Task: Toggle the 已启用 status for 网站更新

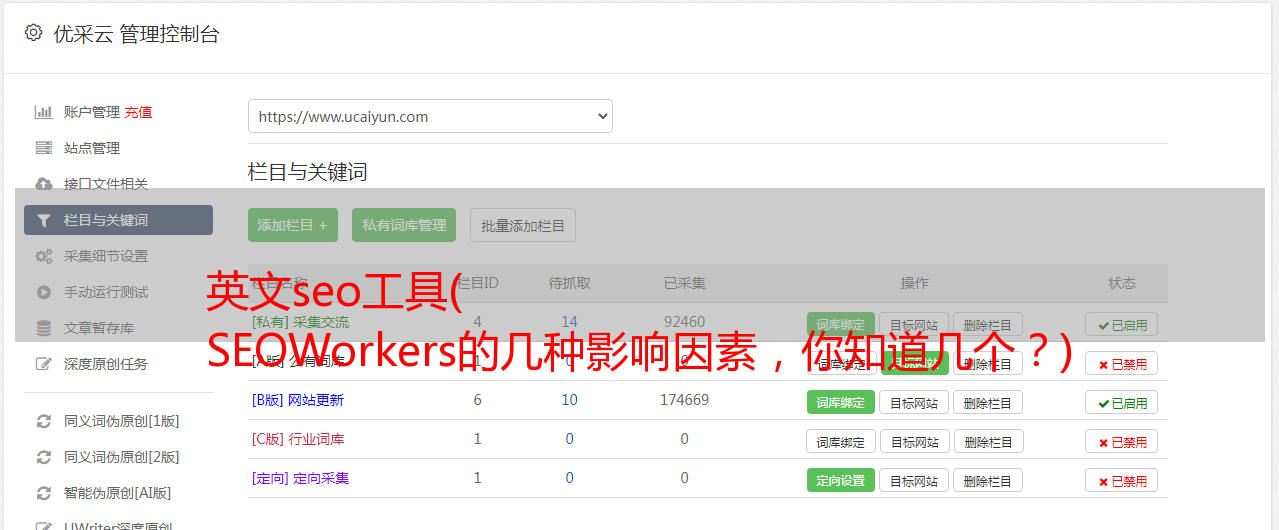Action: point(1122,402)
